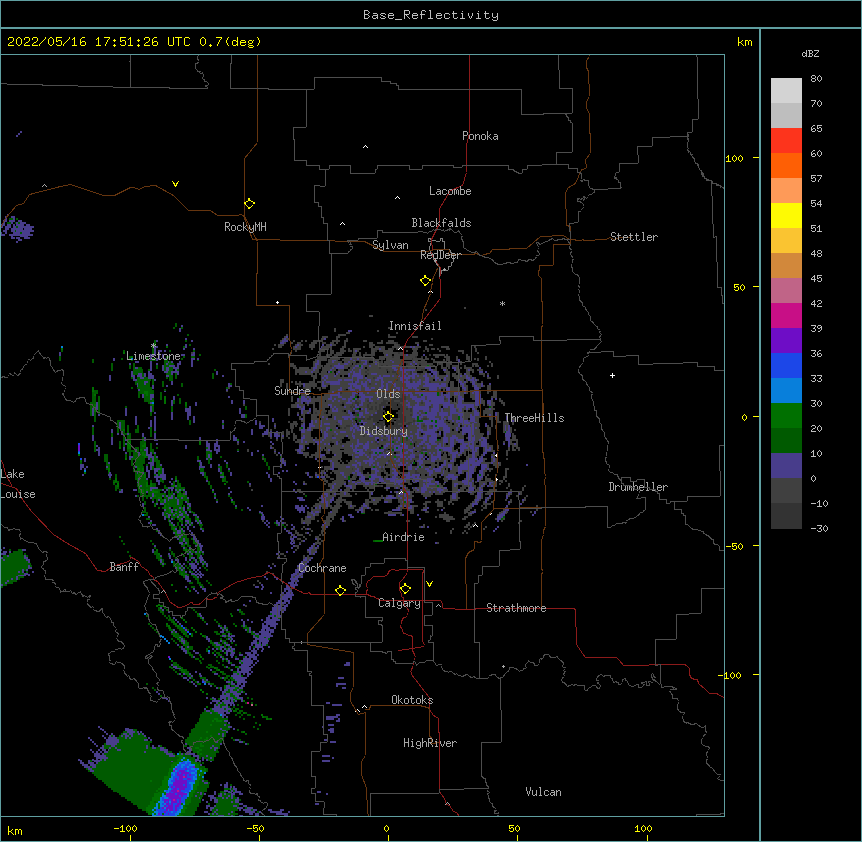Click the large green echo area at bottom left

132,769
